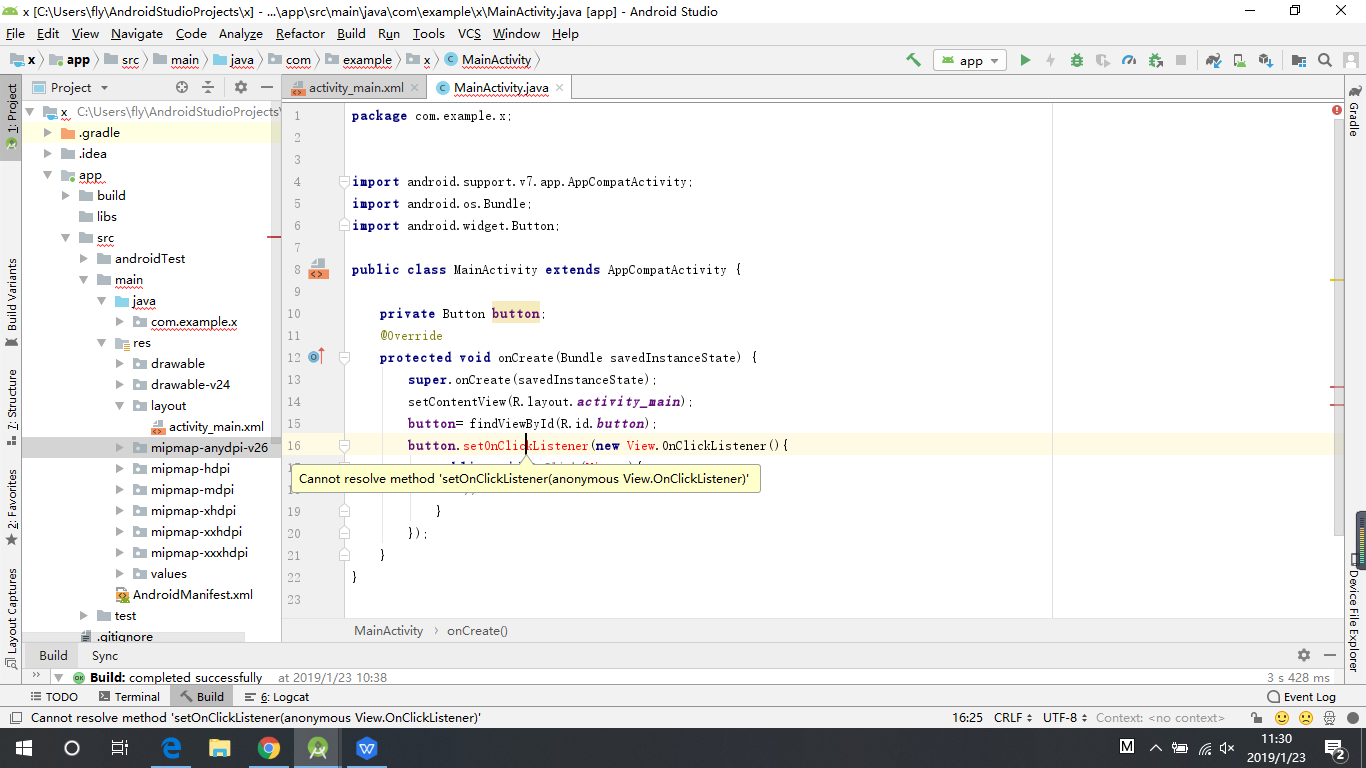Screen dimensions: 1366x768
Task: Click the green Run app button
Action: [x=1025, y=60]
